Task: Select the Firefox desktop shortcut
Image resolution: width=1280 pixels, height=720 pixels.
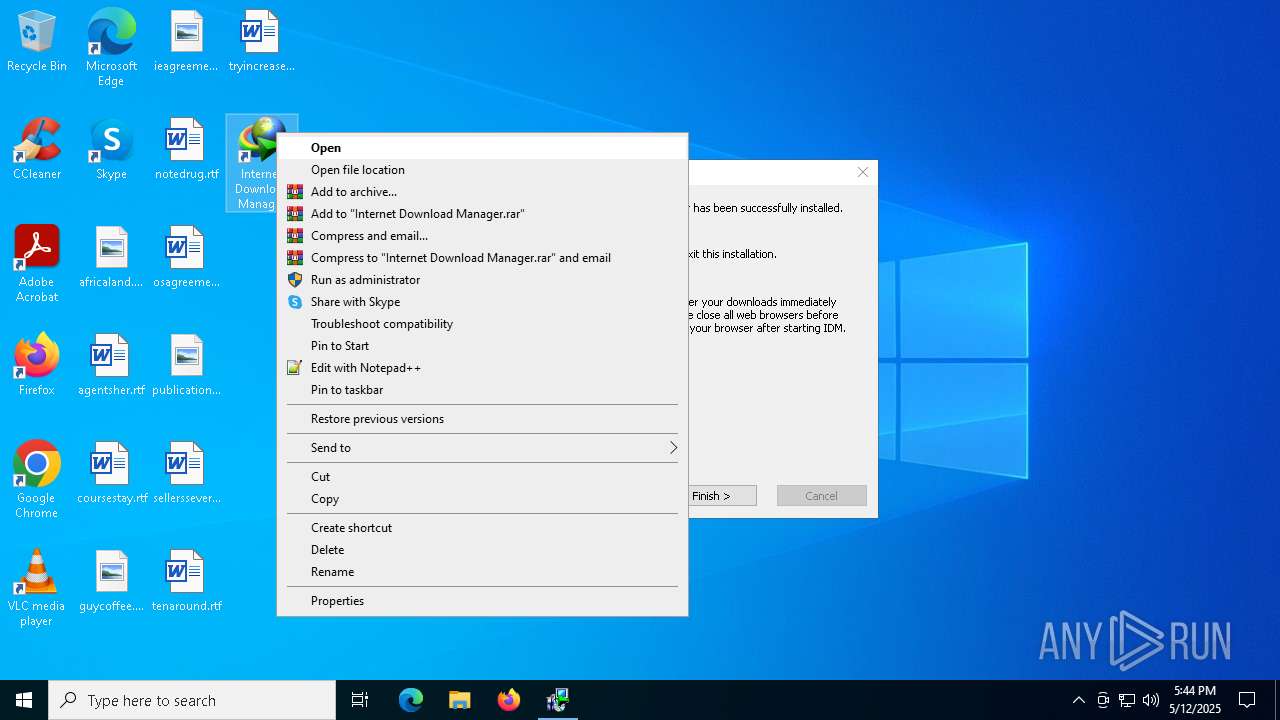Action: point(37,366)
